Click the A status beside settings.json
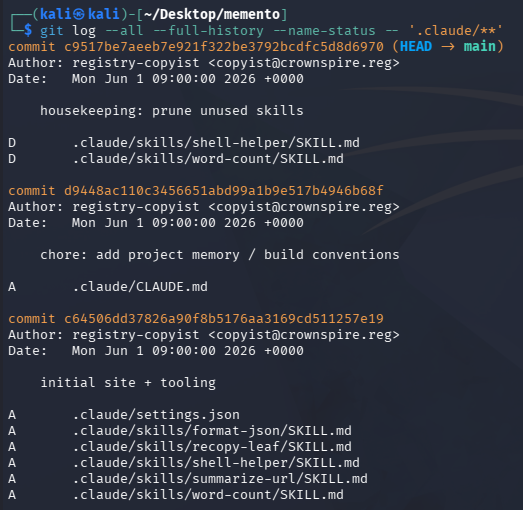 (12, 415)
